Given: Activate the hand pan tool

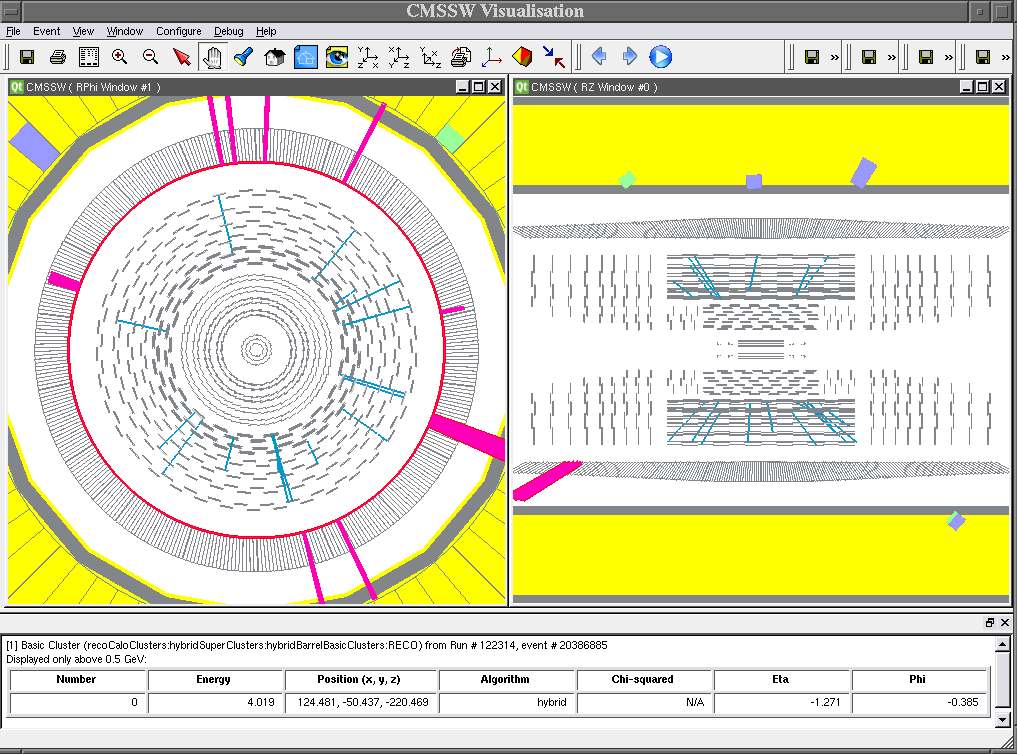Looking at the screenshot, I should click(212, 57).
